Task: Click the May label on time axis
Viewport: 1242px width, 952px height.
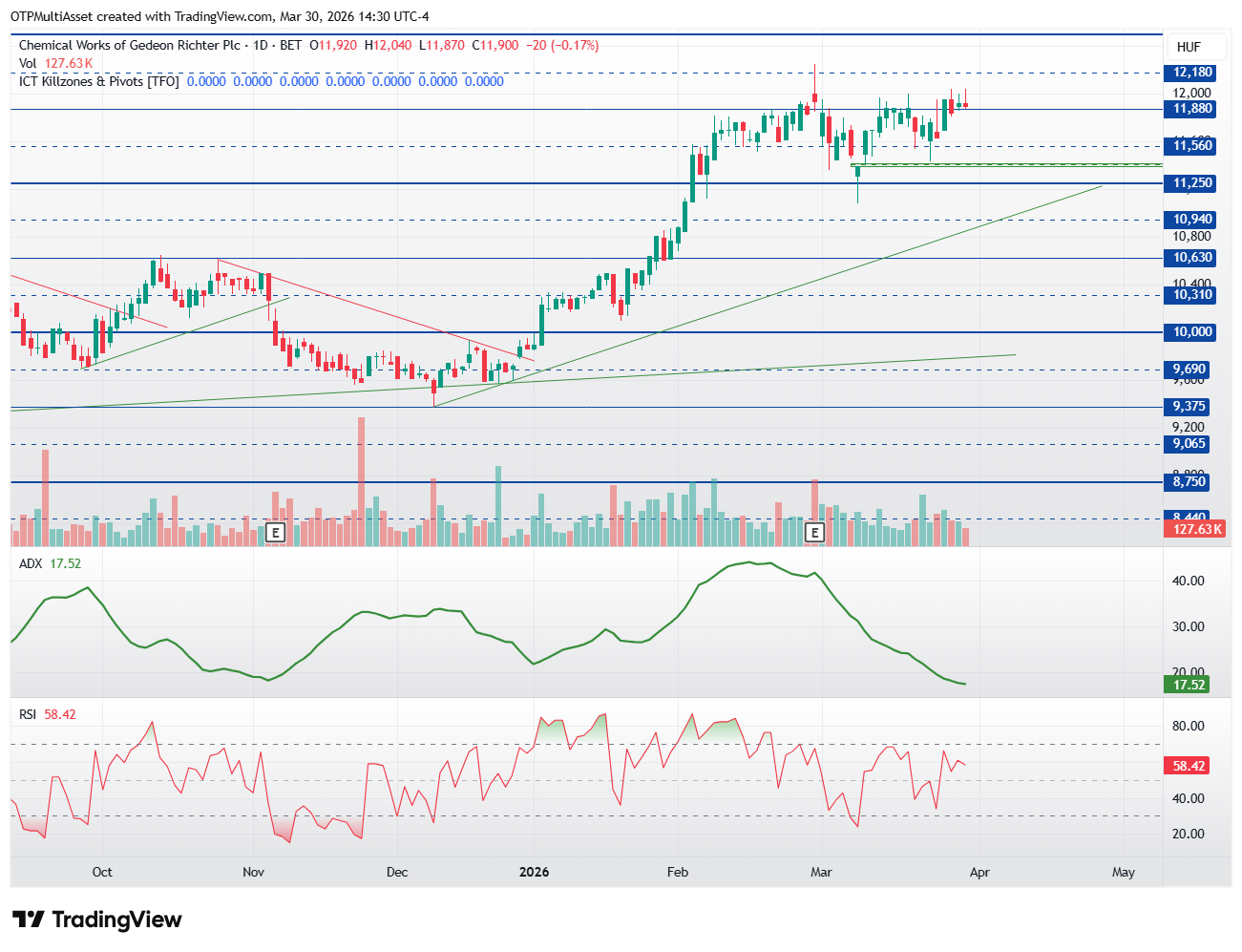Action: pyautogui.click(x=1124, y=872)
